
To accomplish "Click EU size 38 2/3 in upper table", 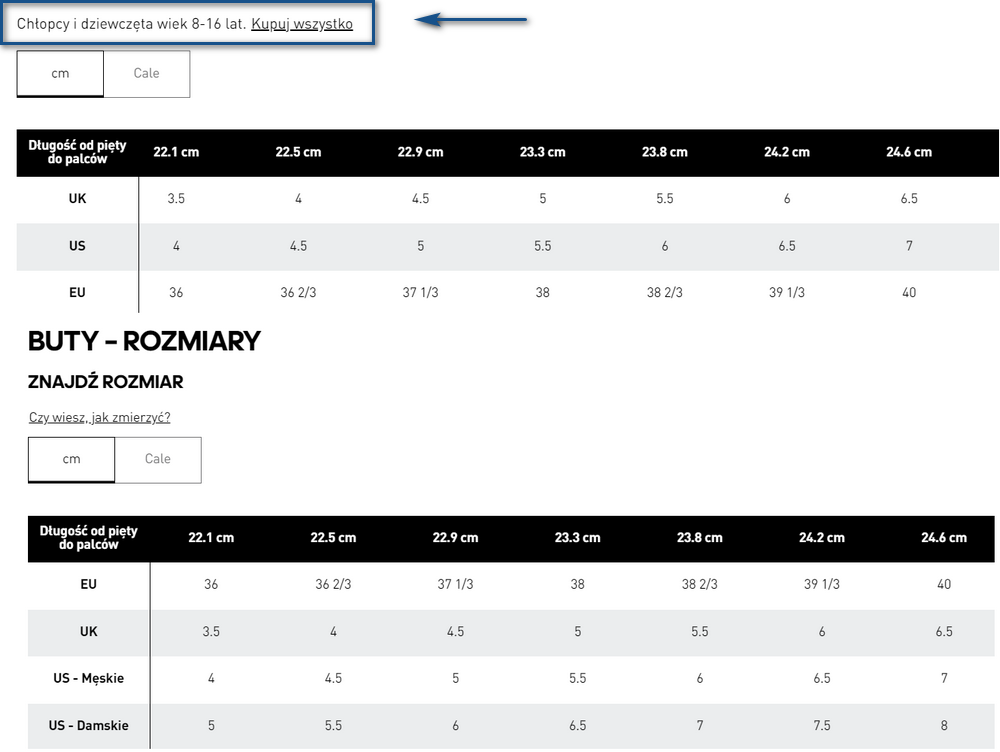I will pyautogui.click(x=665, y=293).
